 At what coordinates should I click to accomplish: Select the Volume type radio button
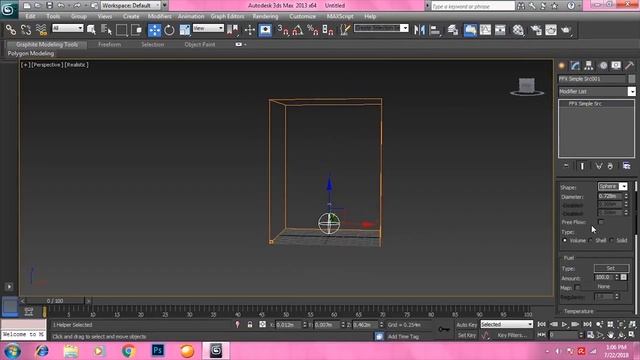565,240
